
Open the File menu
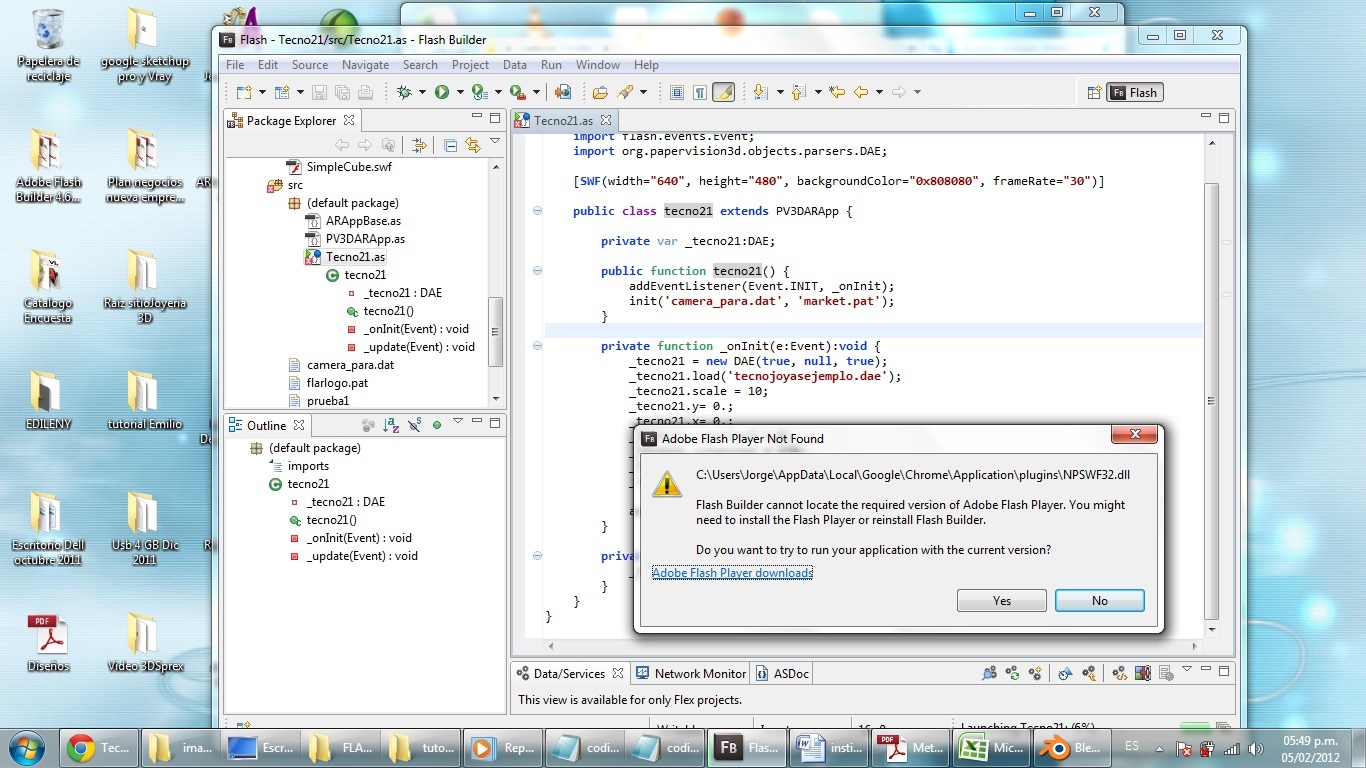235,64
